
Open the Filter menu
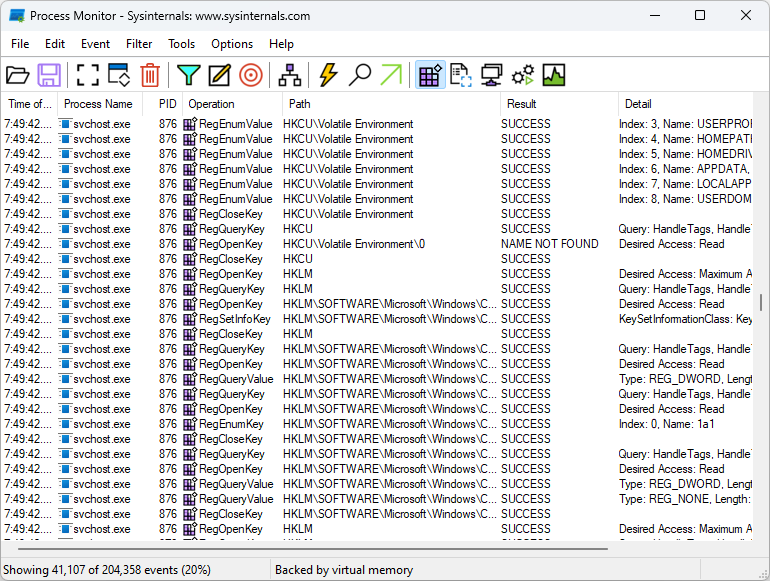[139, 44]
